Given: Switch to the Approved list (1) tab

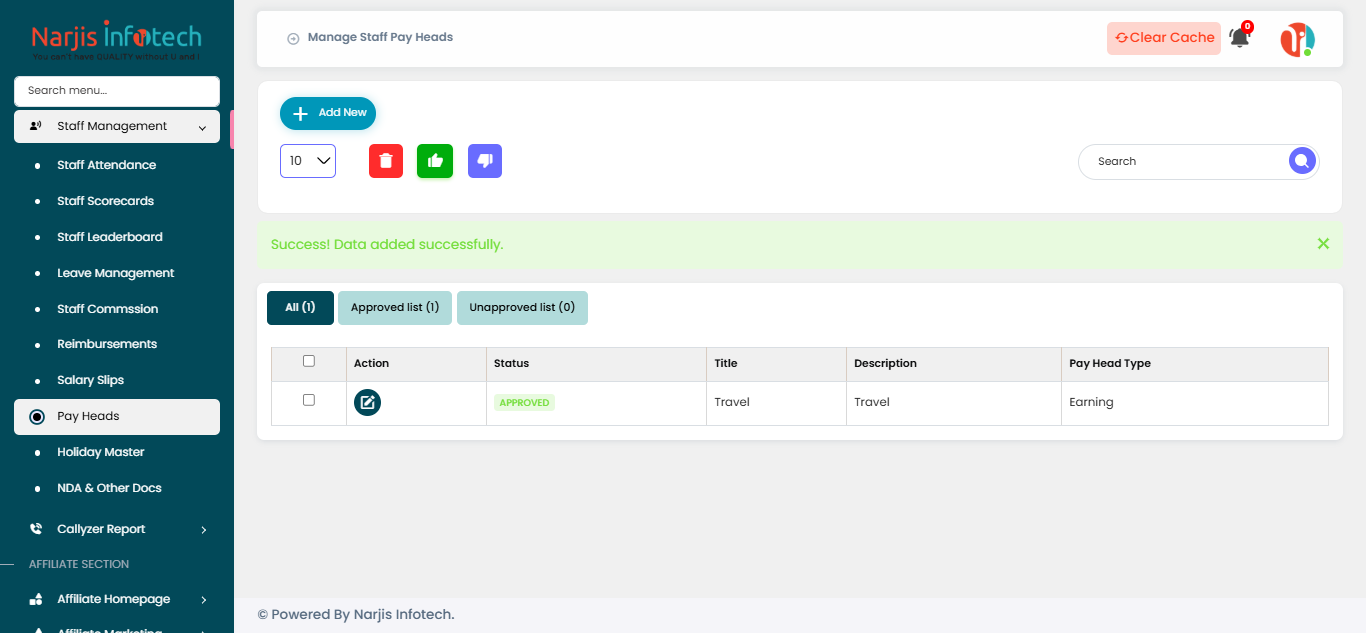Looking at the screenshot, I should point(395,308).
